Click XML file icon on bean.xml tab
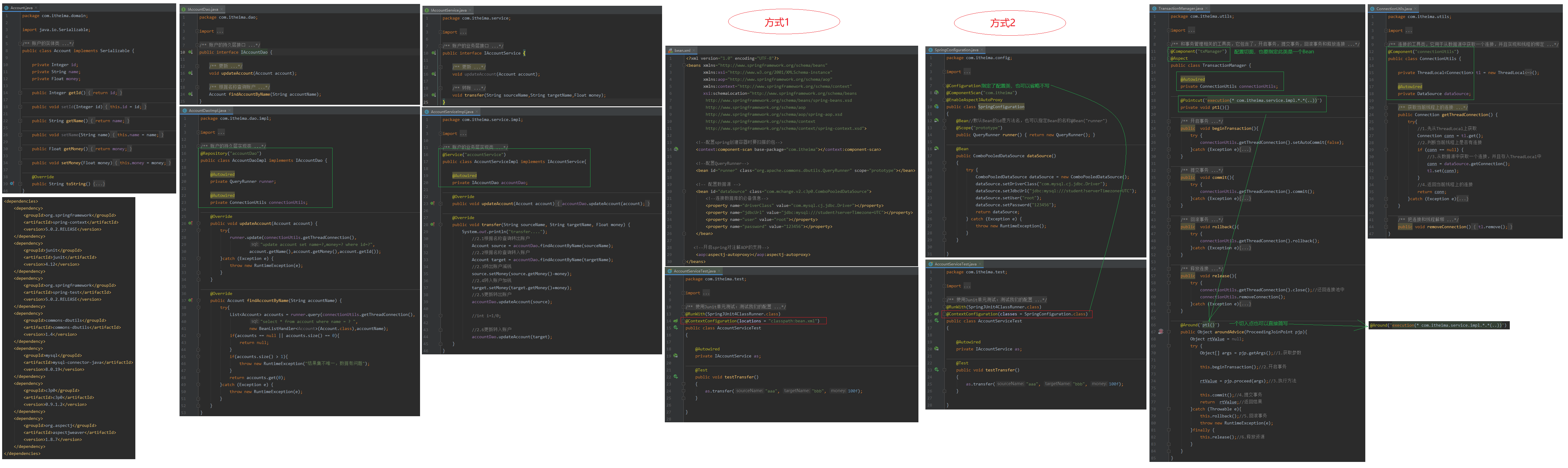1568x468 pixels. pyautogui.click(x=671, y=51)
